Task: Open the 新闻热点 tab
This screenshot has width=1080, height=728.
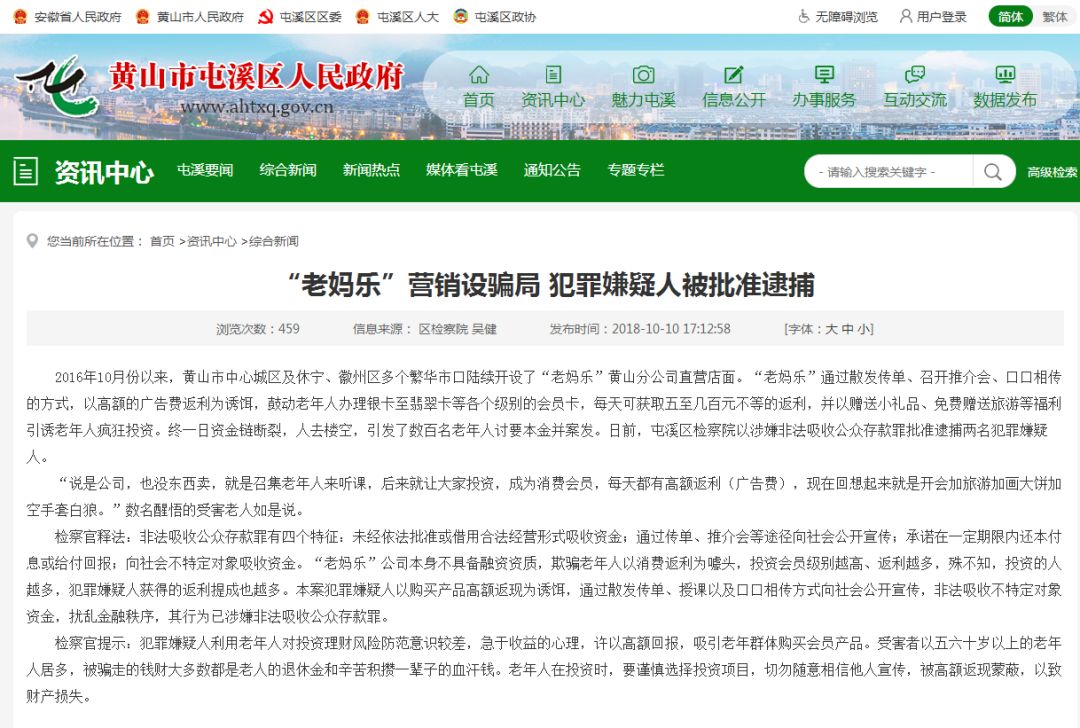Action: click(371, 170)
